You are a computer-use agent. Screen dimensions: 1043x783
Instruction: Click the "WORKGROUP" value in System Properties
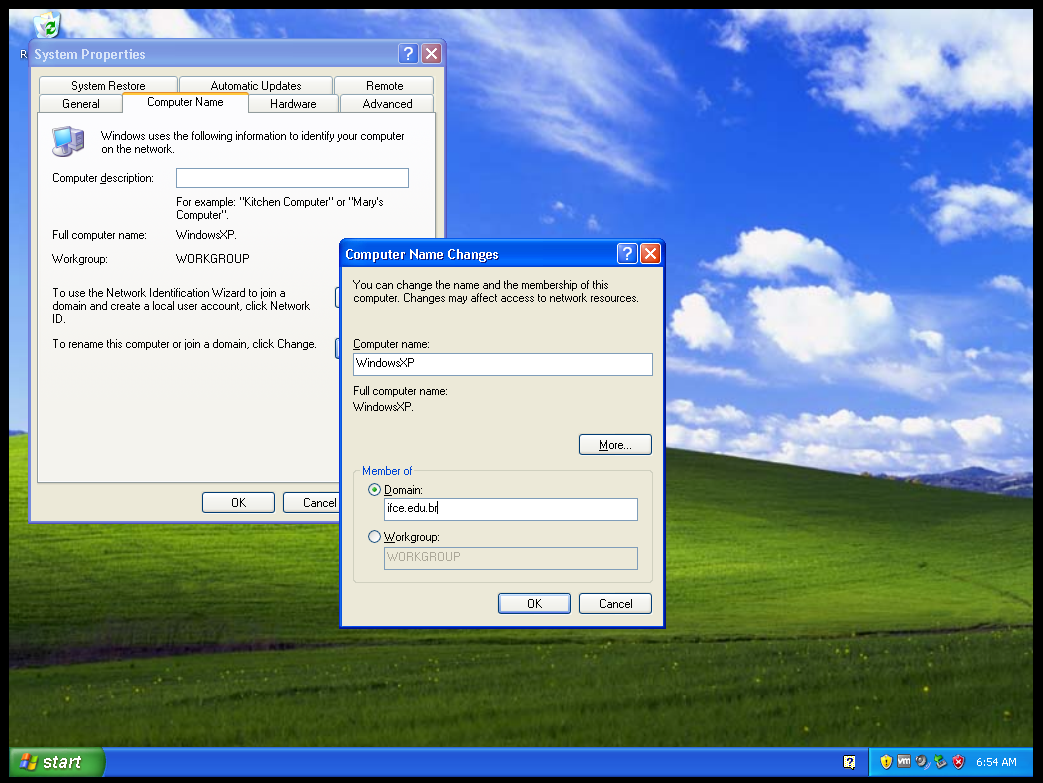[213, 259]
